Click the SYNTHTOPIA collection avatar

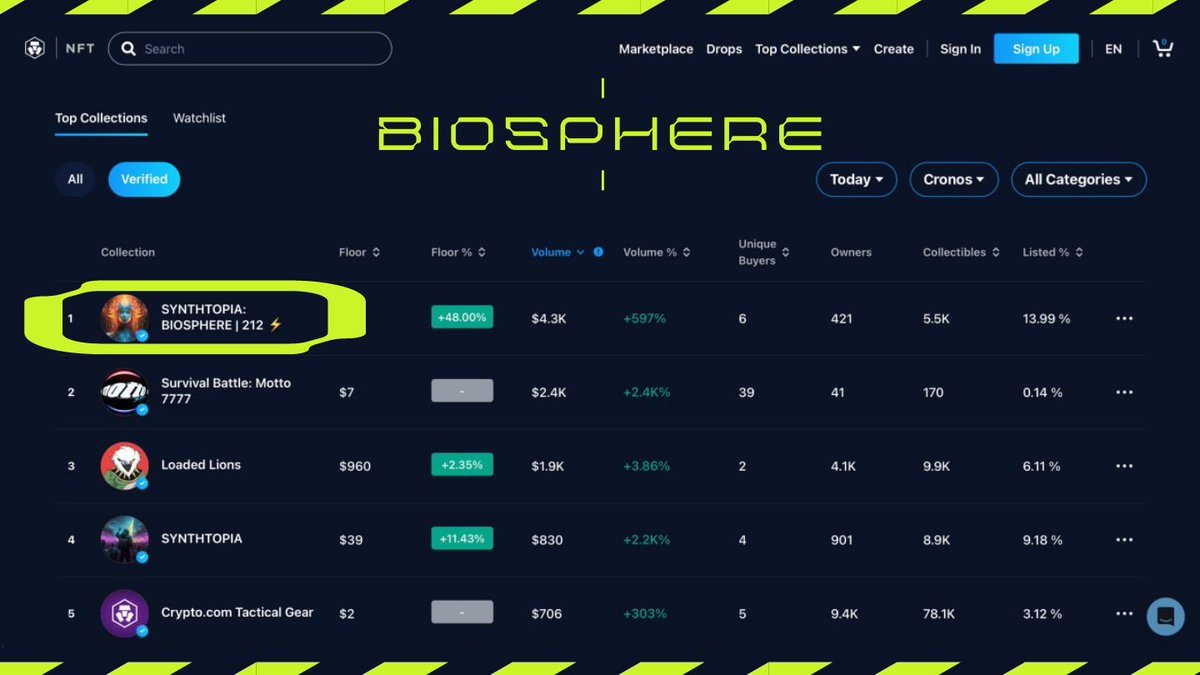[125, 540]
